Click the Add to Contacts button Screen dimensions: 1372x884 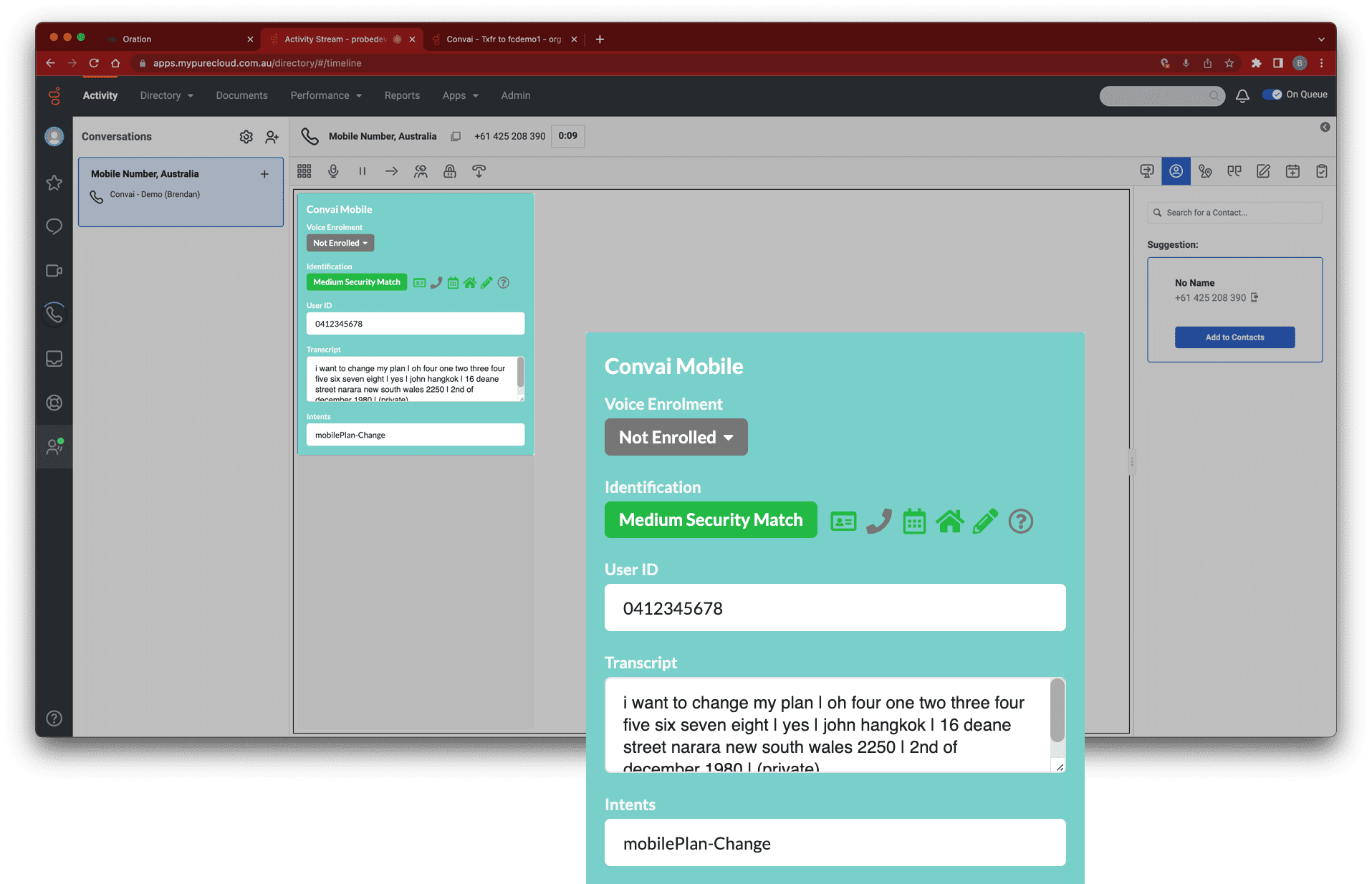click(x=1234, y=337)
